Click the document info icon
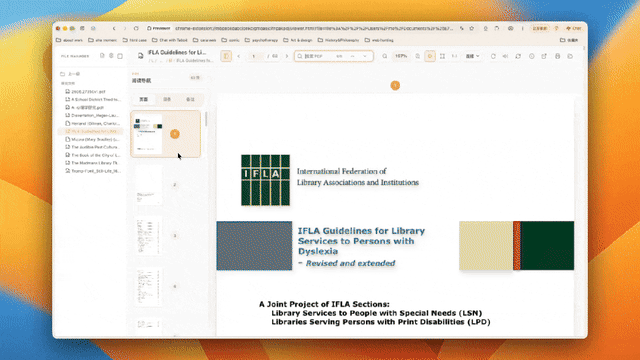The image size is (640, 360). pos(531,56)
